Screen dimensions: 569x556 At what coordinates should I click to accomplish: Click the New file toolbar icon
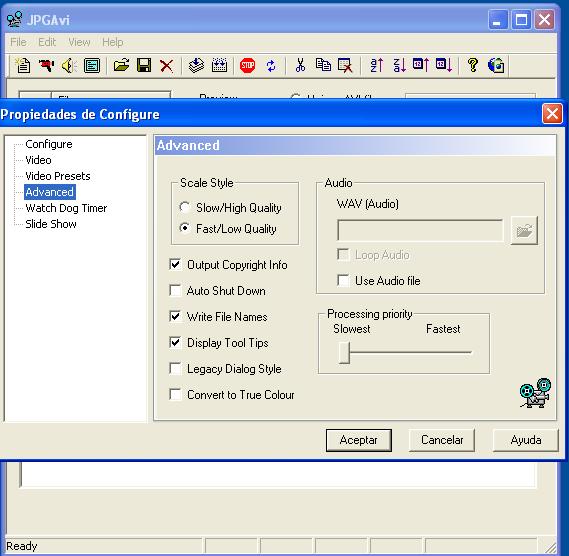[x=23, y=66]
